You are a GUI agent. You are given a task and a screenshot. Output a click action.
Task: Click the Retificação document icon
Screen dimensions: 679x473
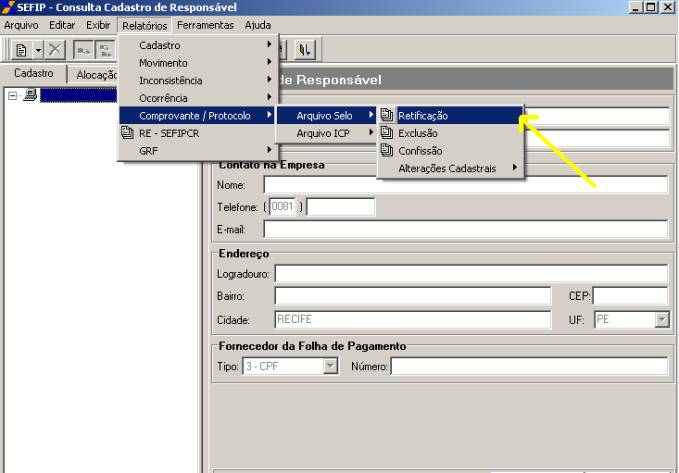[x=386, y=116]
